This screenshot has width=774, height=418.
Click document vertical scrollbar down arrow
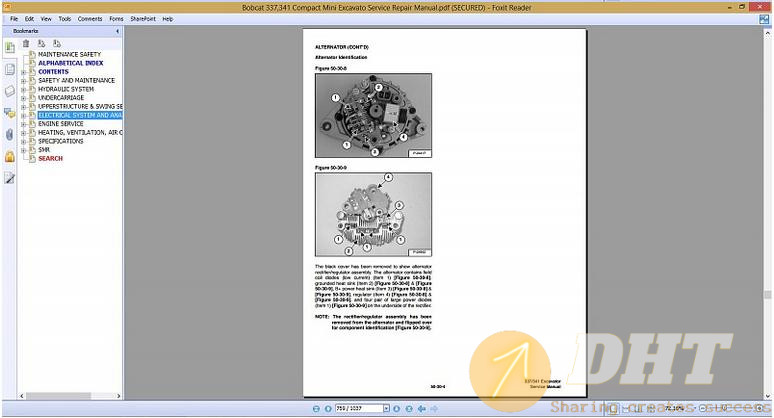point(768,396)
